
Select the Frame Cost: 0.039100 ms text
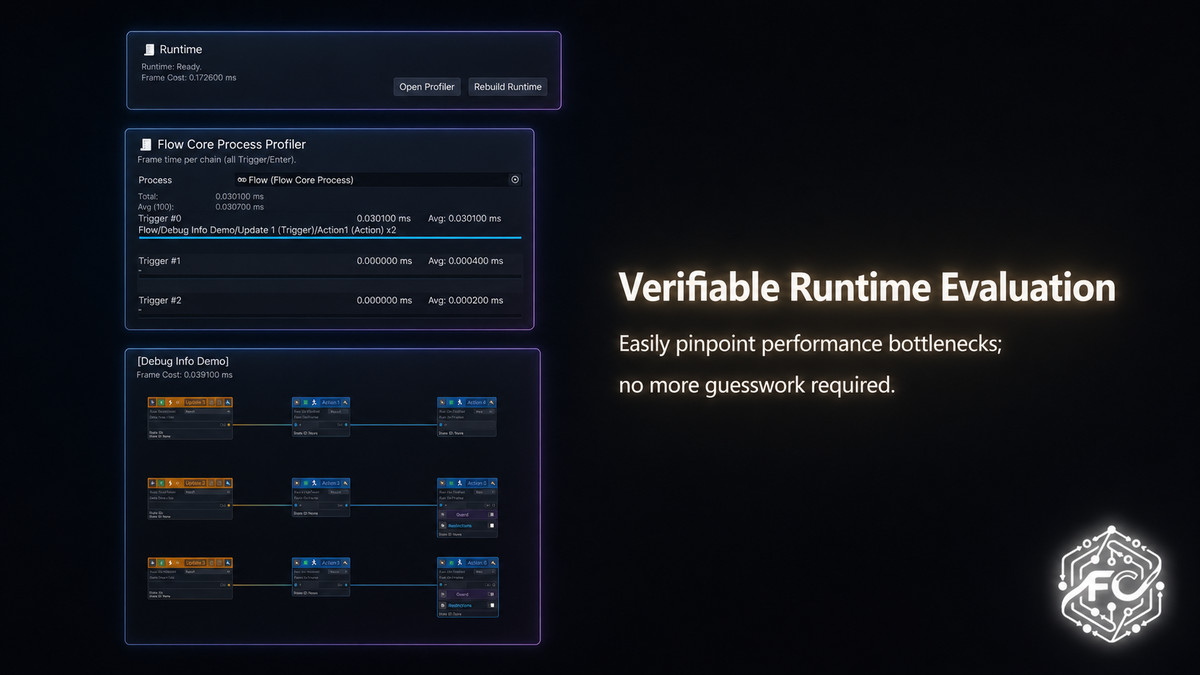tap(184, 375)
